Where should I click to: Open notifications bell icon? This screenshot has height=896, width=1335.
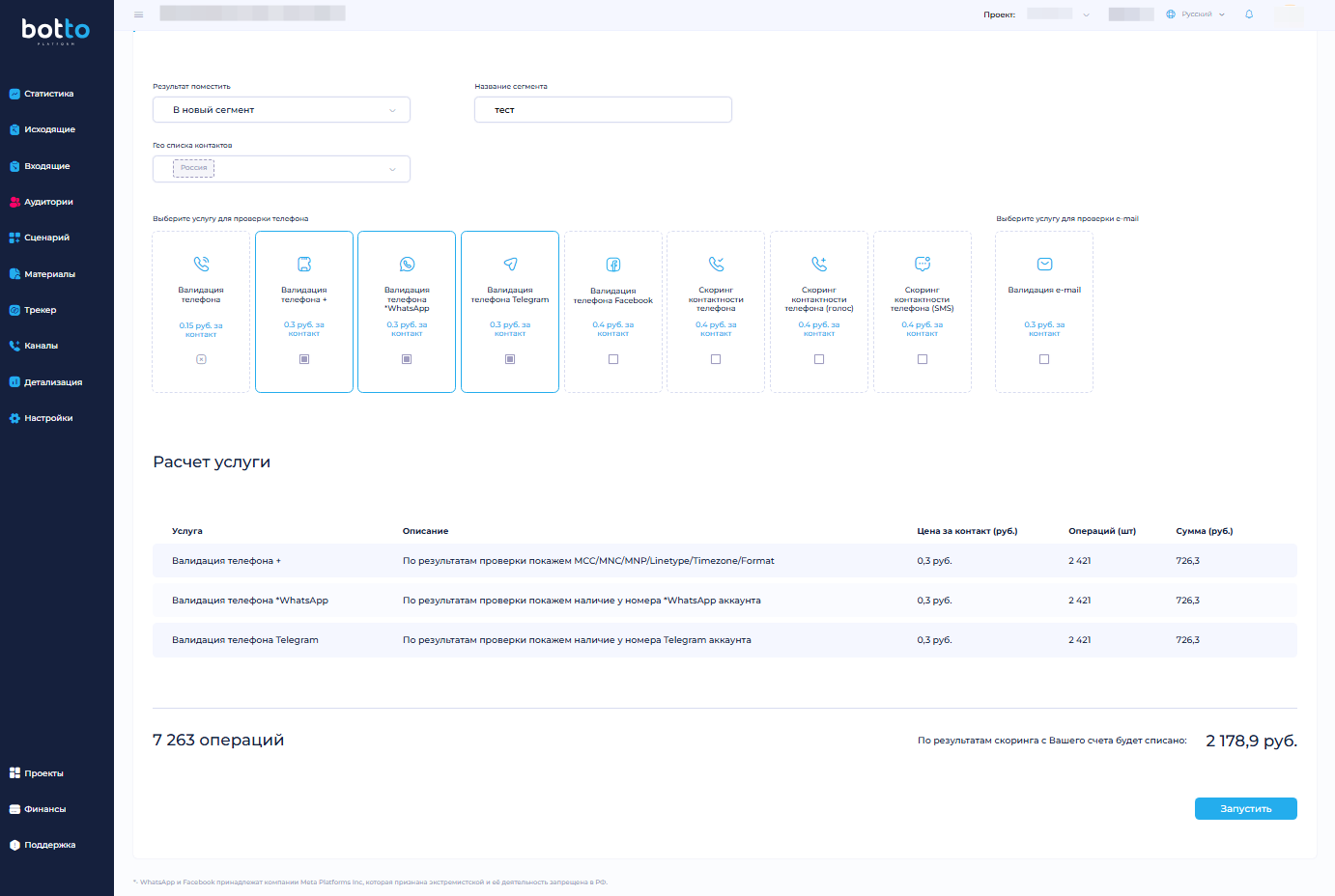point(1249,14)
